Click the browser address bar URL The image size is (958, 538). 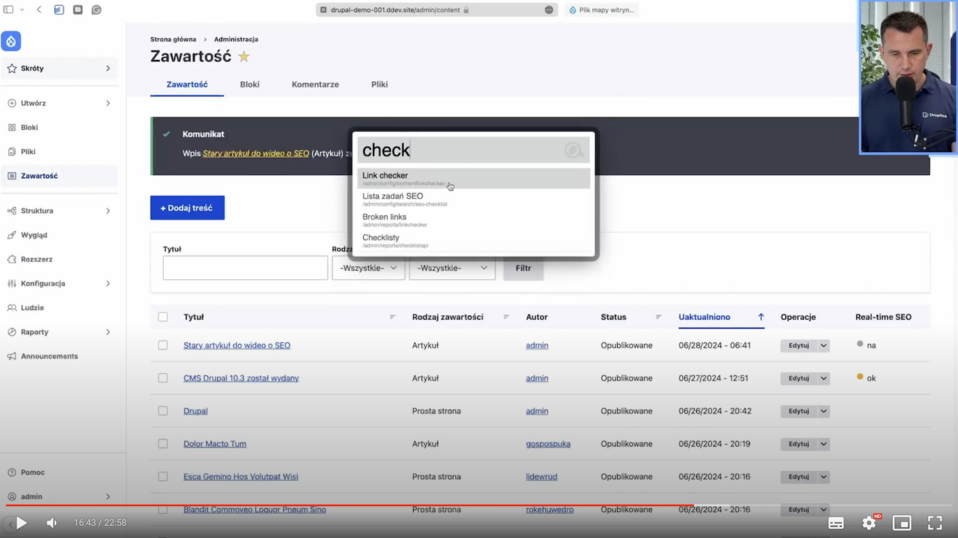tap(395, 10)
